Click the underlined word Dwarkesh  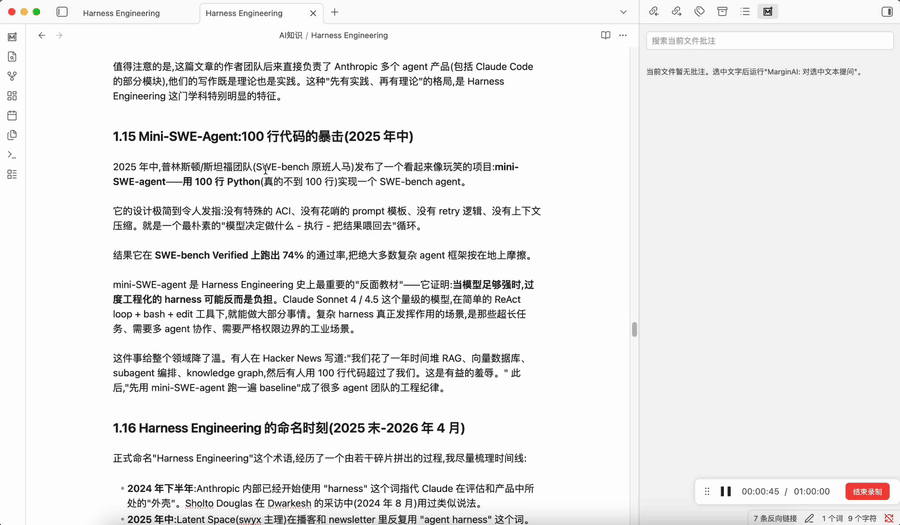pos(289,504)
